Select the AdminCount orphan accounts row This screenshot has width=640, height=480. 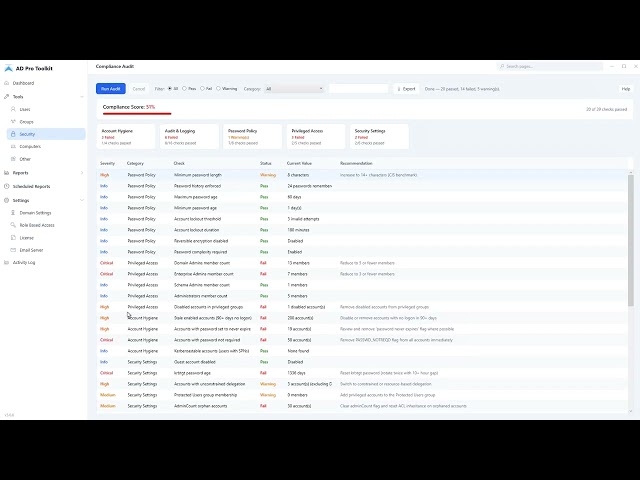[x=362, y=406]
